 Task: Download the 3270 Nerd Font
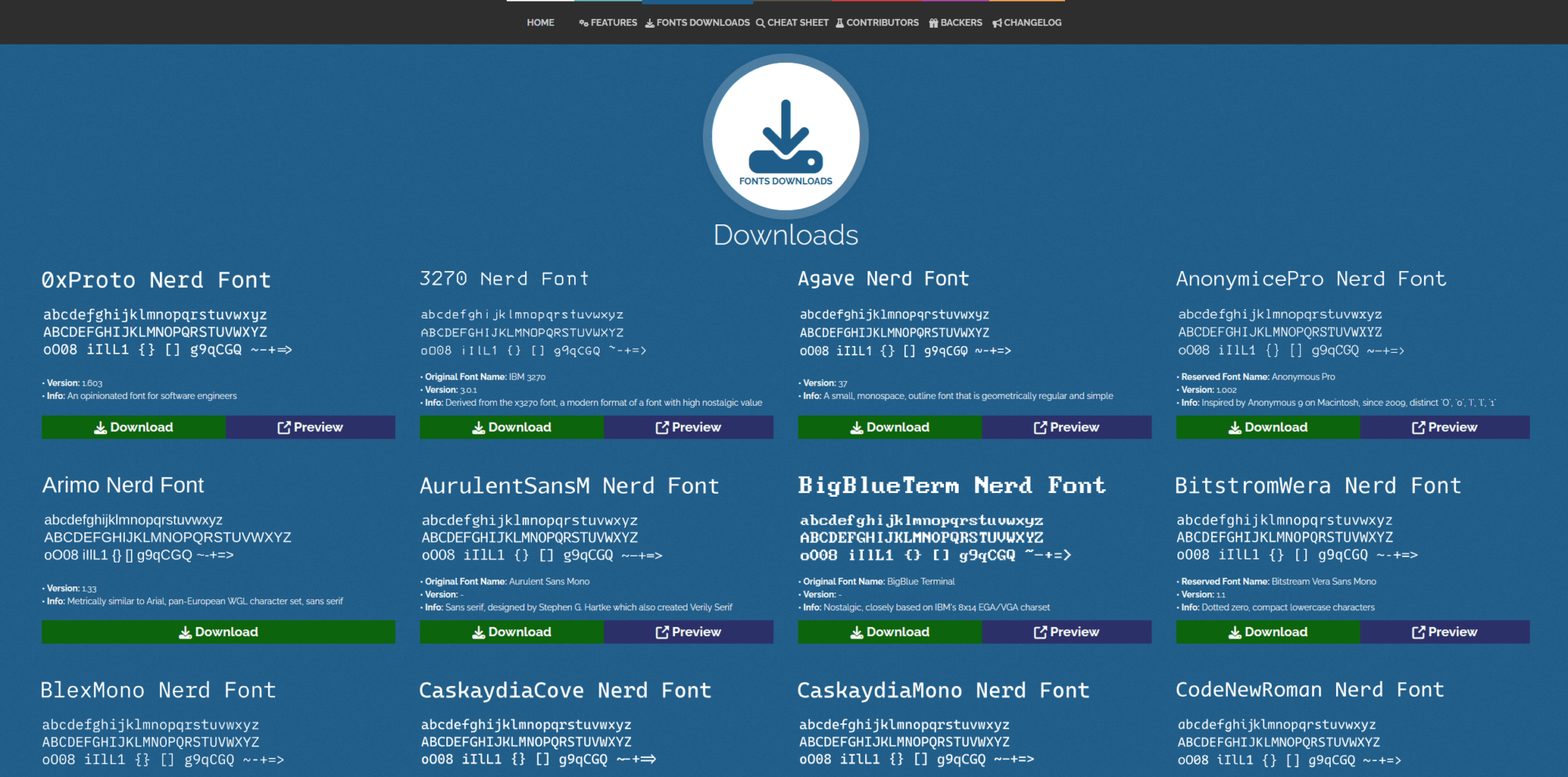click(511, 427)
